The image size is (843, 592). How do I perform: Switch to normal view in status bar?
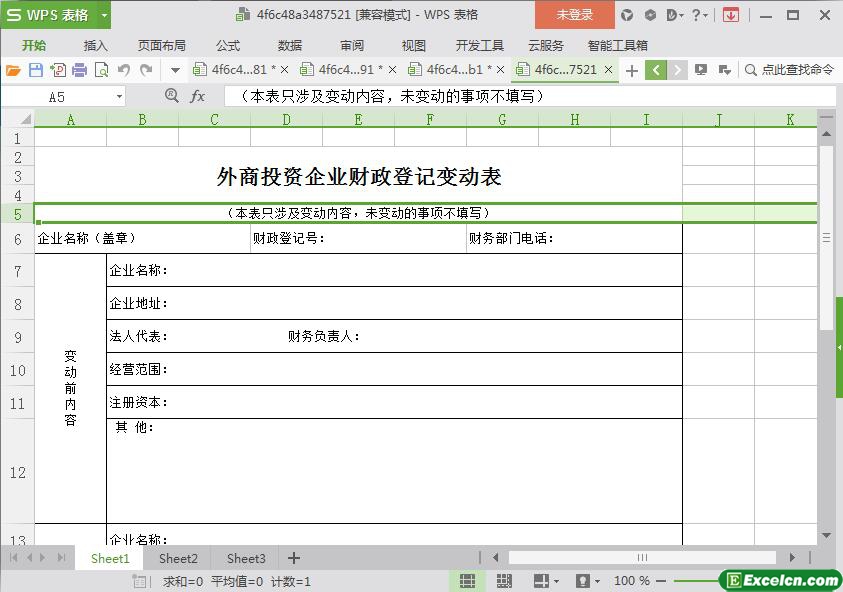(467, 581)
